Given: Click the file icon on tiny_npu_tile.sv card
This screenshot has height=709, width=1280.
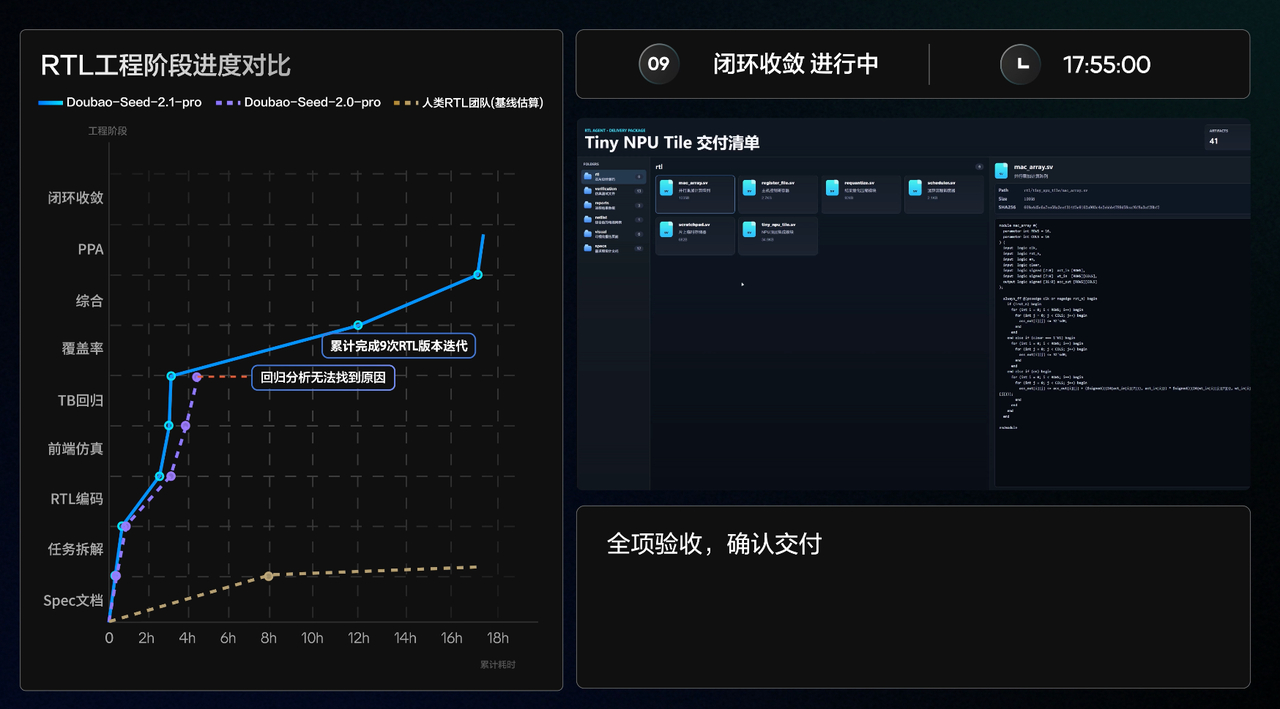Looking at the screenshot, I should click(750, 229).
